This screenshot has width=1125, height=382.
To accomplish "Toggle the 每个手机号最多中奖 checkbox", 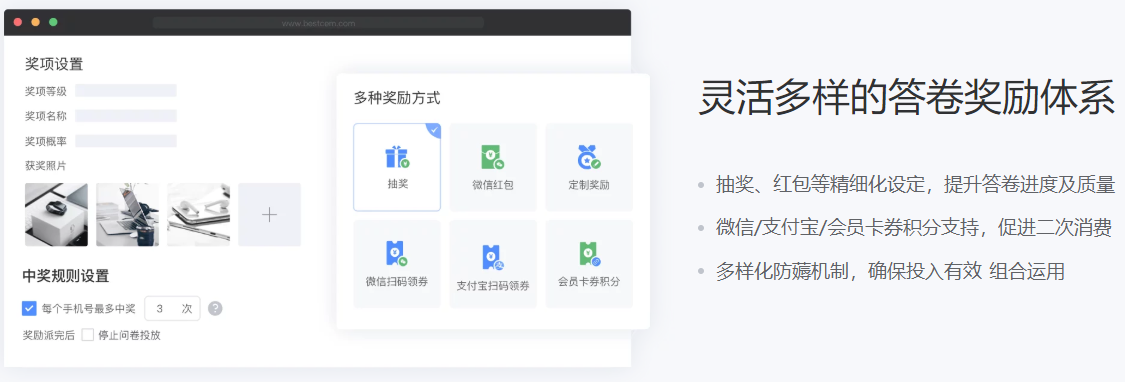I will 29,308.
